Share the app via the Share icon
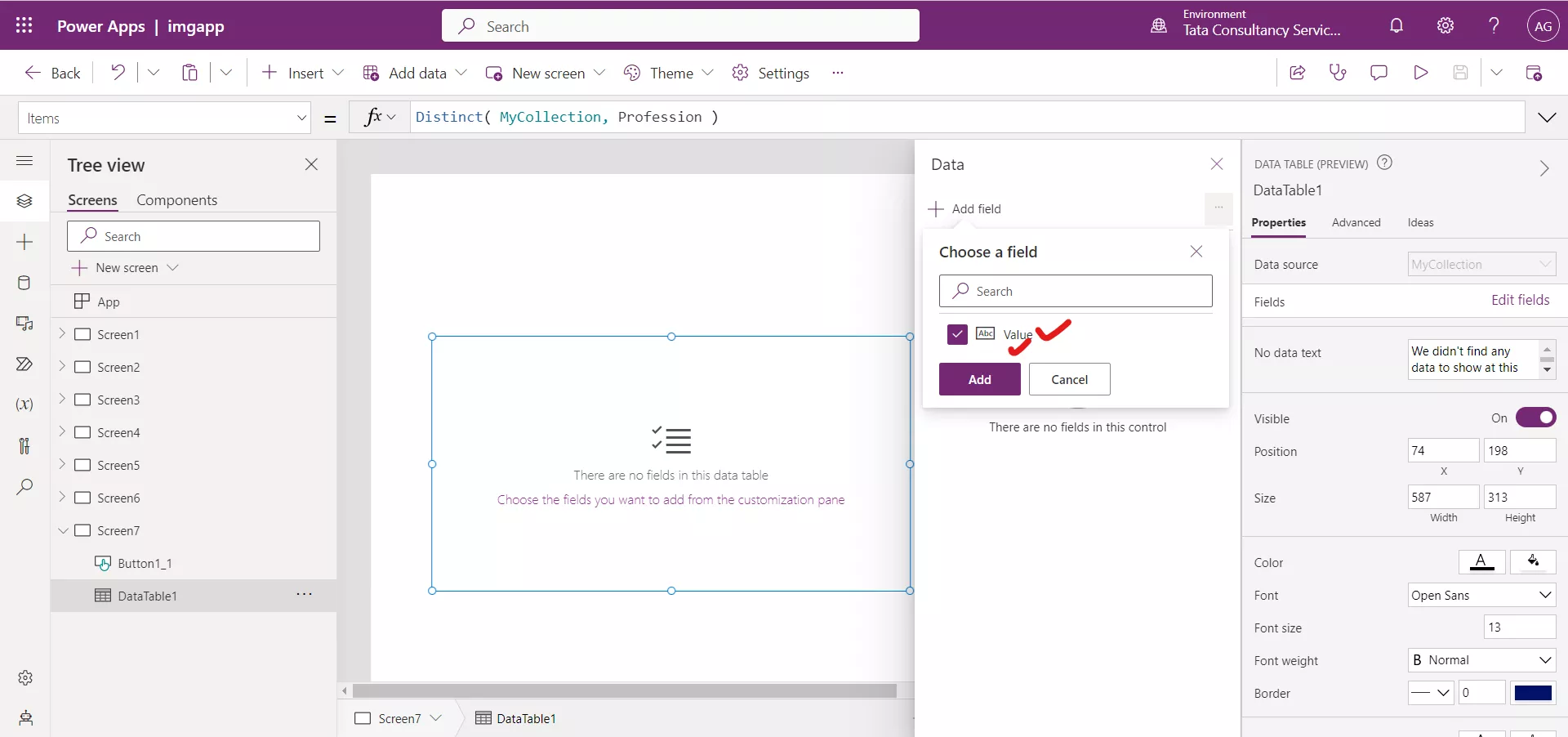1568x737 pixels. point(1298,73)
